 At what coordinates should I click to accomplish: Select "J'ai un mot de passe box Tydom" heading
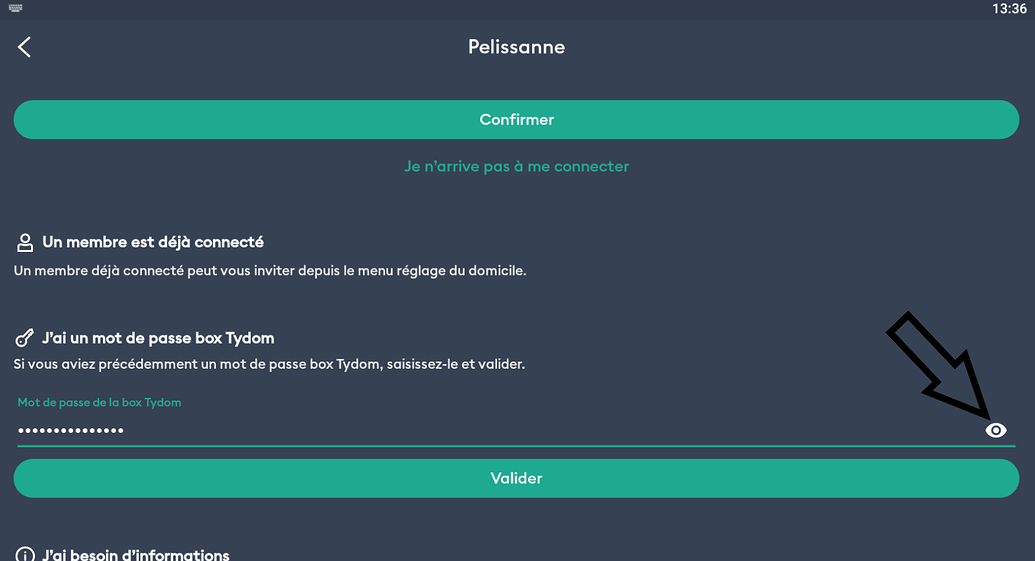point(158,338)
